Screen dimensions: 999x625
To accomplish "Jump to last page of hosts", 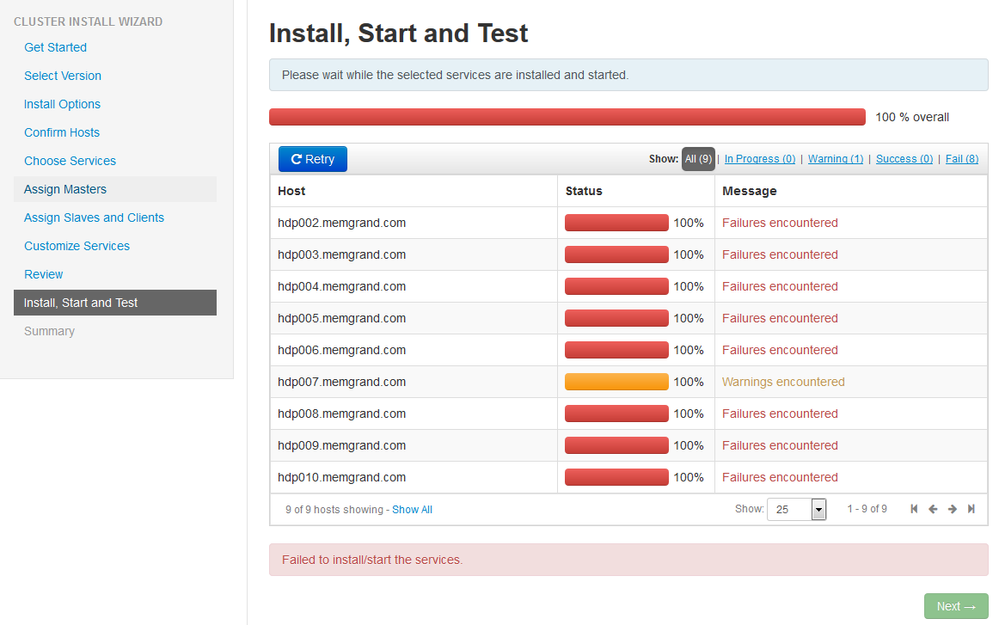I will coord(971,509).
